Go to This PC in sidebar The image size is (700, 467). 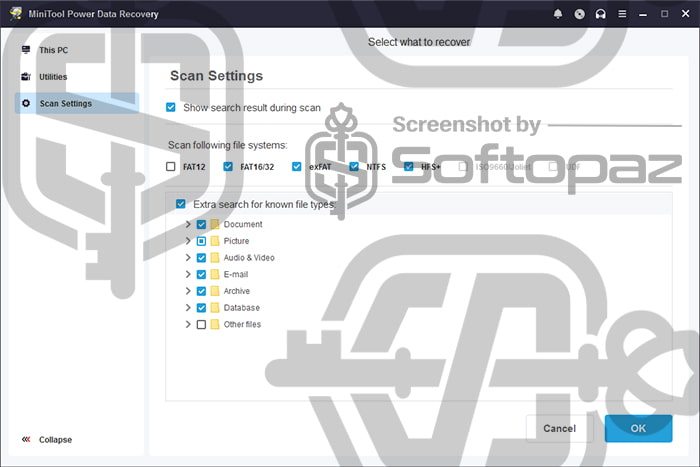tap(77, 50)
